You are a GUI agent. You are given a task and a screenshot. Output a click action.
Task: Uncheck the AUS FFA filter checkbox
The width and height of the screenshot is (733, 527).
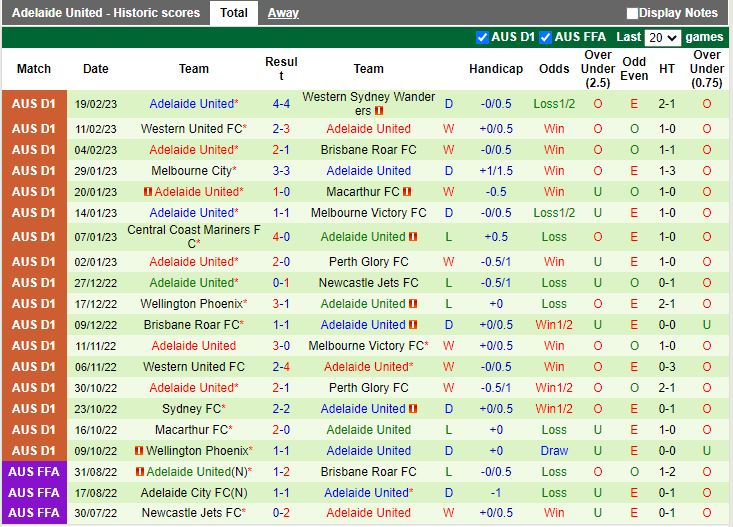545,37
